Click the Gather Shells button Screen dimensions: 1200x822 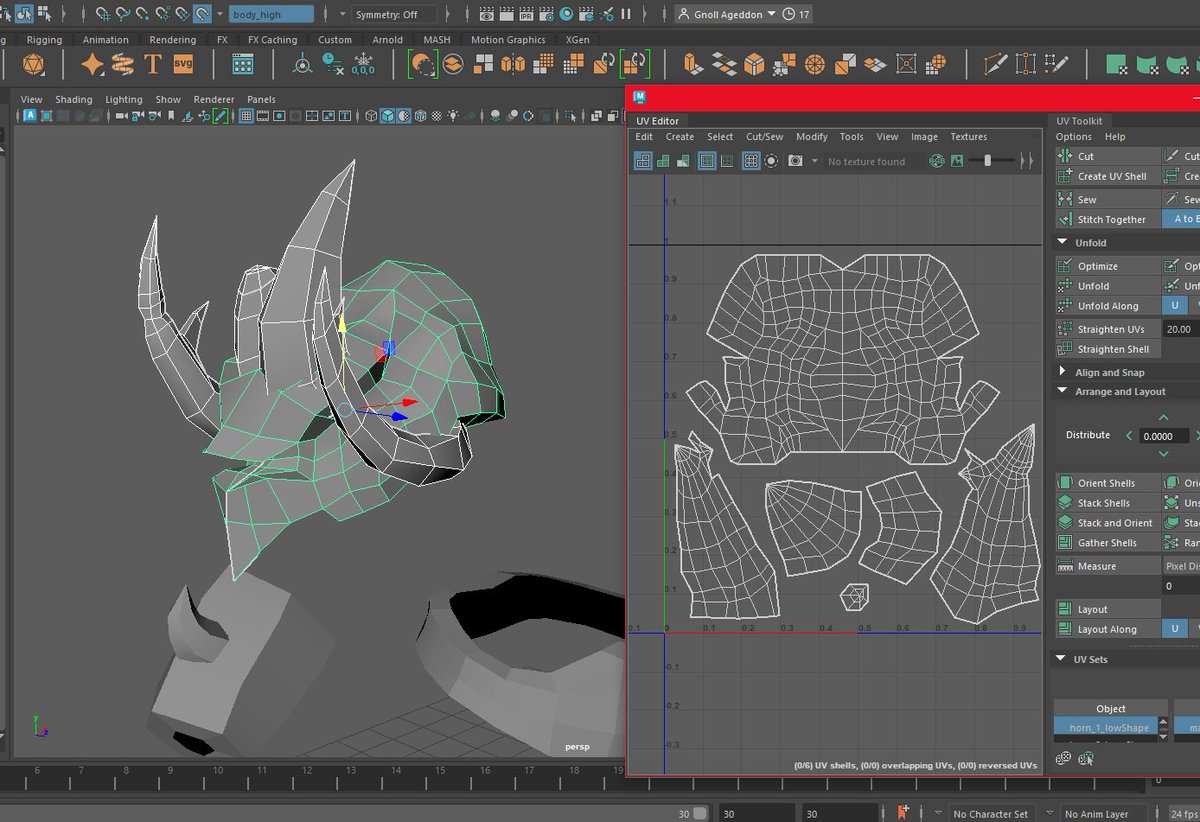[x=1108, y=543]
